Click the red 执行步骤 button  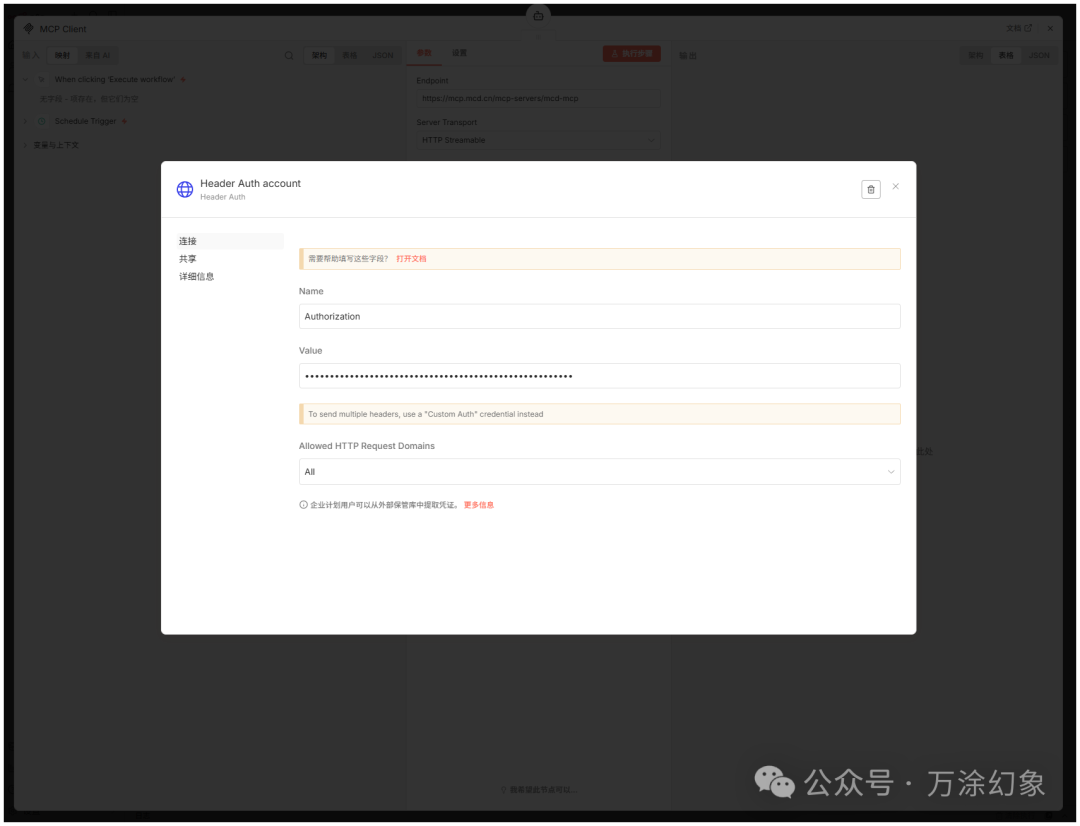[x=631, y=53]
